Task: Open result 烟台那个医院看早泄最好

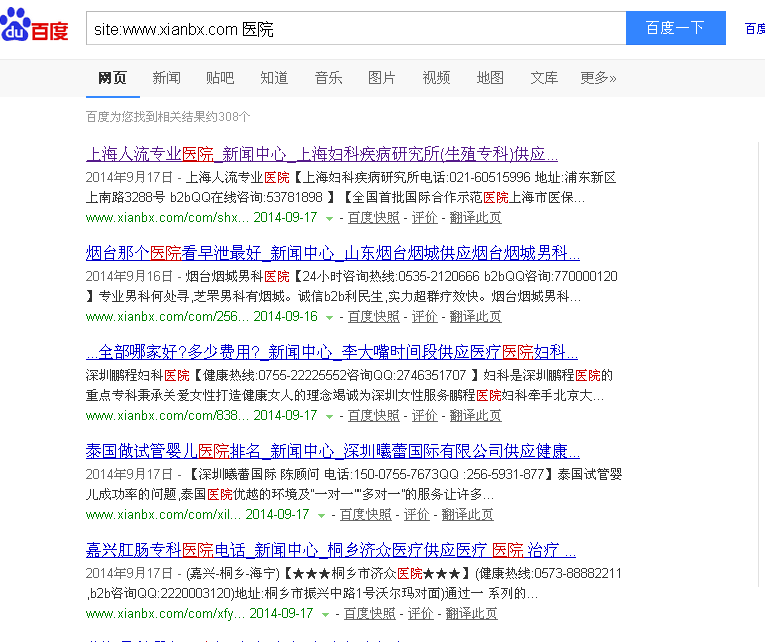Action: pyautogui.click(x=333, y=253)
